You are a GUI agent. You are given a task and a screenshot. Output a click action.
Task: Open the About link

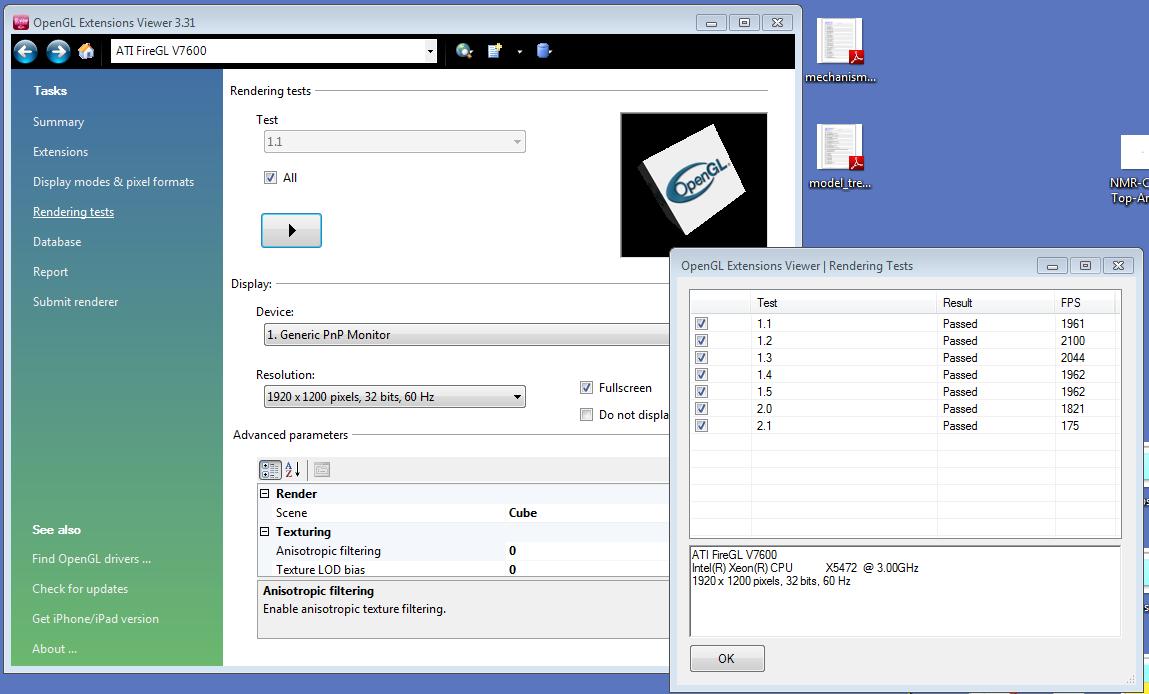[54, 649]
